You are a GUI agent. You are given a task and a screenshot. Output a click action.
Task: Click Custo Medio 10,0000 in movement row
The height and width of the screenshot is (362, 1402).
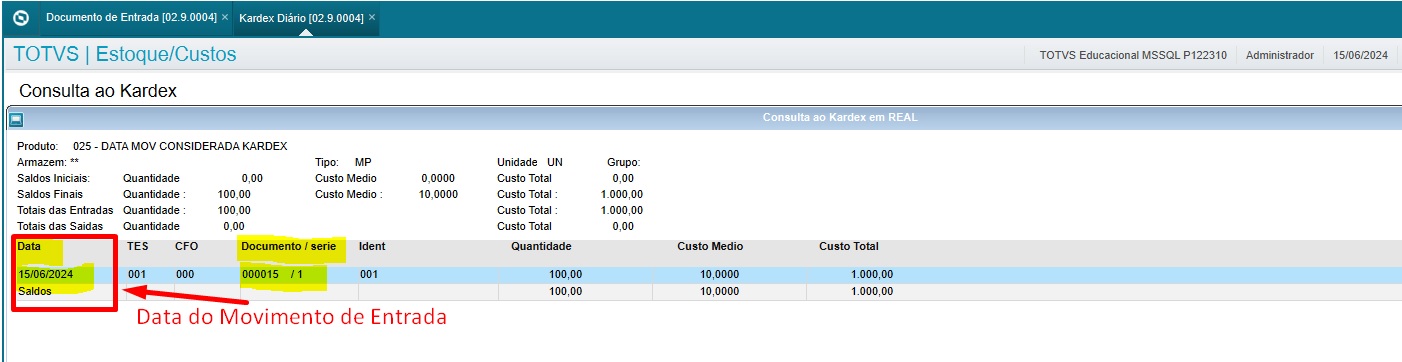[x=719, y=274]
